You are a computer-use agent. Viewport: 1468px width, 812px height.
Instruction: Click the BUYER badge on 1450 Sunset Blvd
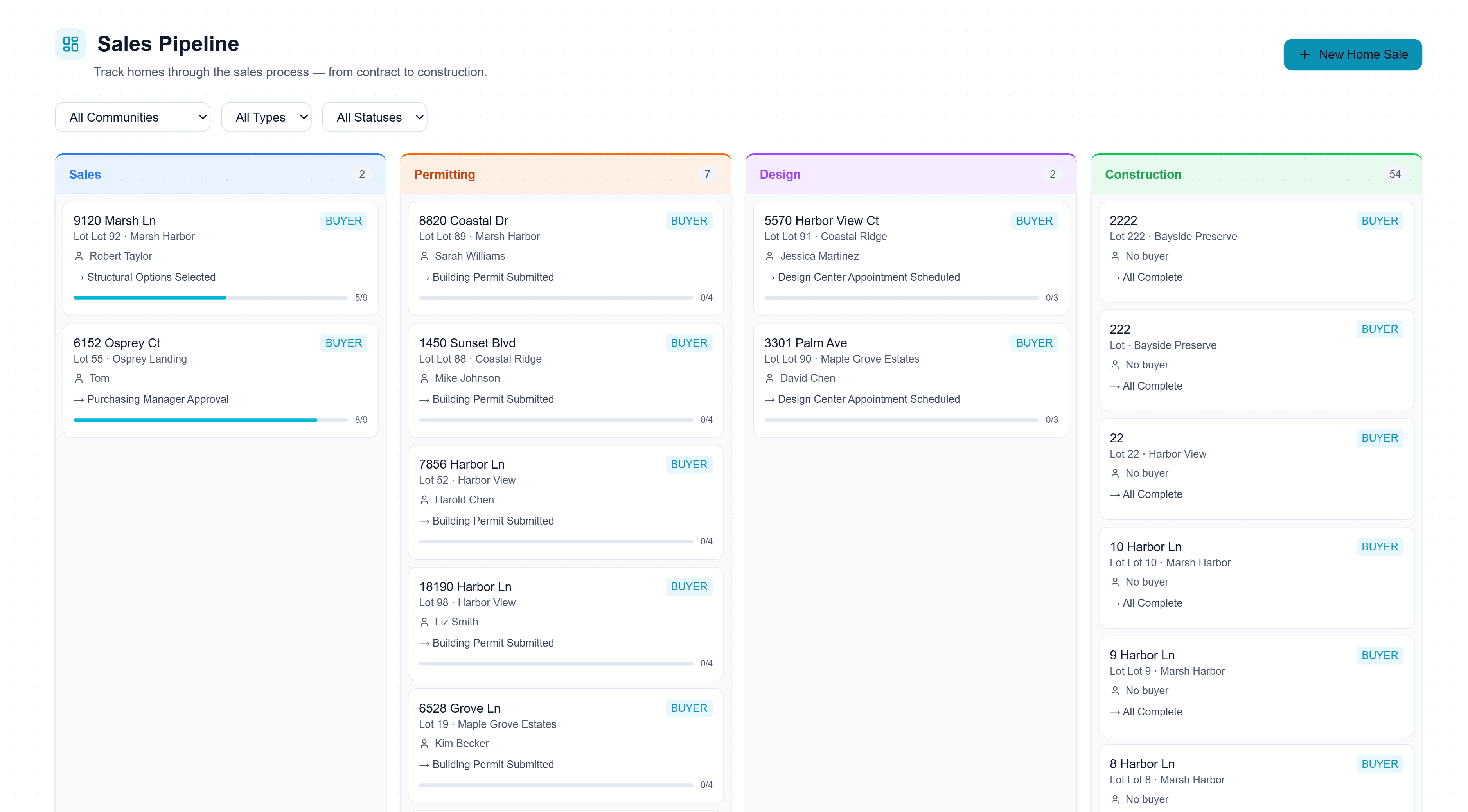688,343
